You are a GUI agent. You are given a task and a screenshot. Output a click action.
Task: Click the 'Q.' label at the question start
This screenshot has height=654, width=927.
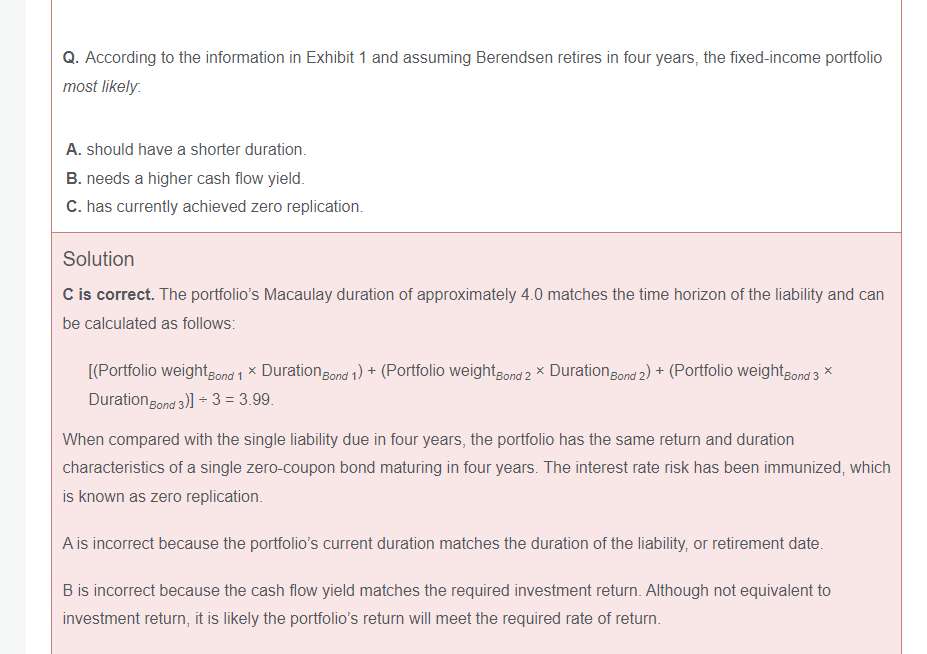pos(71,58)
